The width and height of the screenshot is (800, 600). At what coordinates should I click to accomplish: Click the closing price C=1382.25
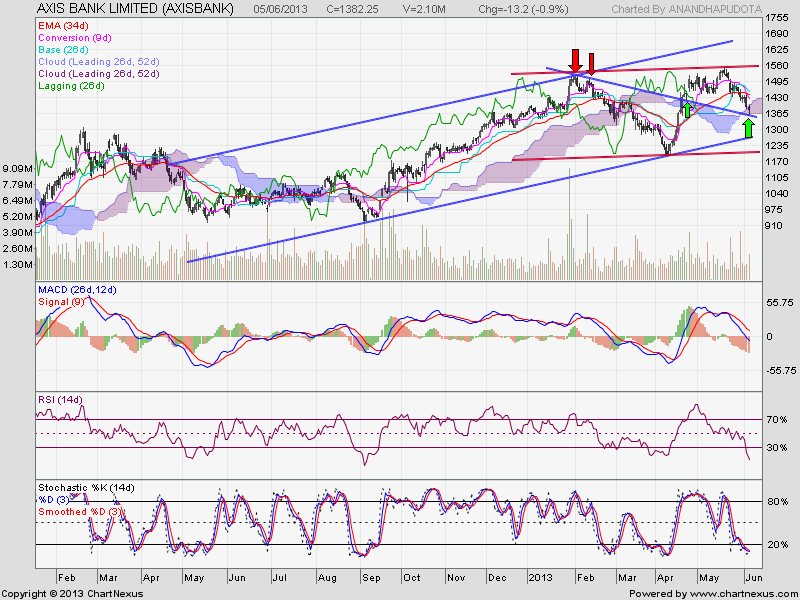353,9
